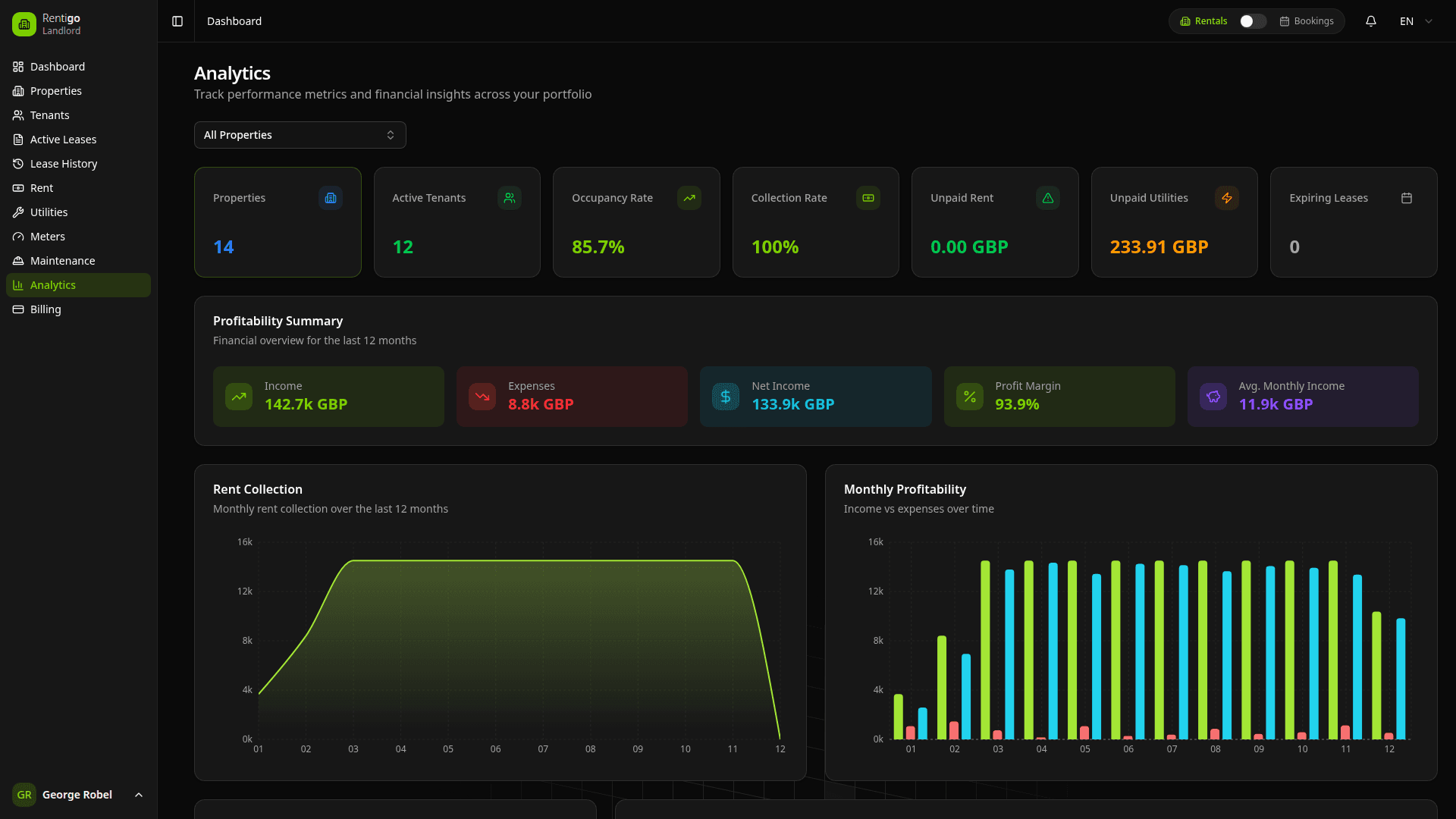Open the Properties section in sidebar
1456x819 pixels.
(55, 91)
